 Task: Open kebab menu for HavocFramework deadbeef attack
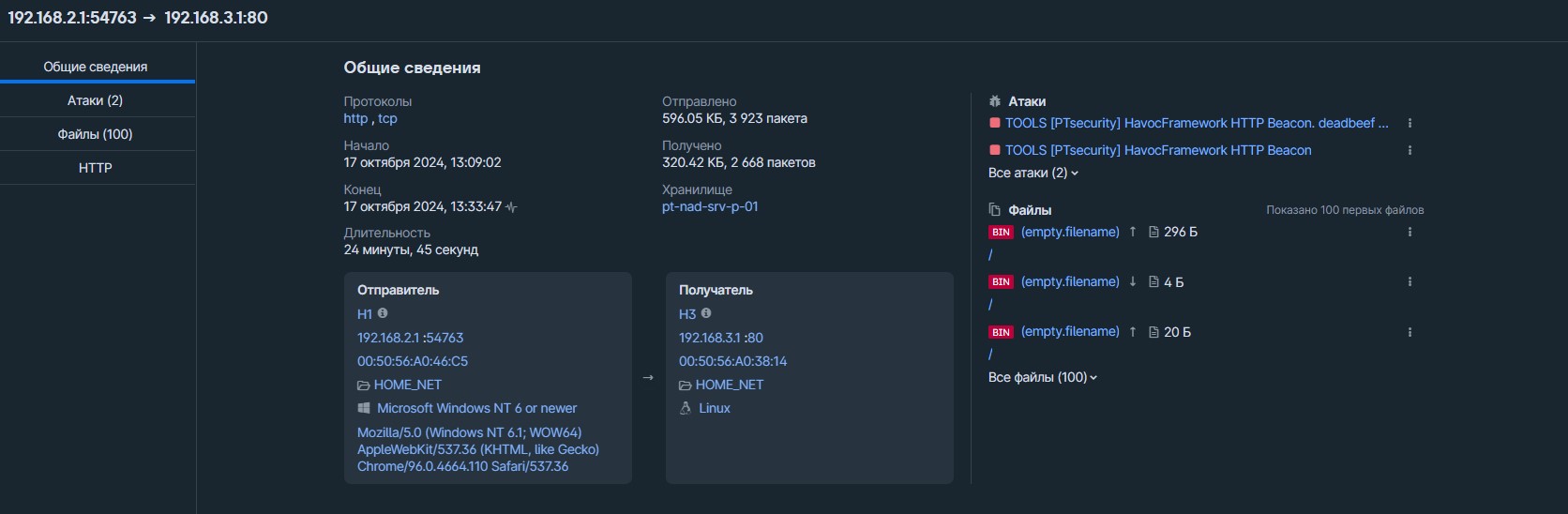pyautogui.click(x=1410, y=123)
